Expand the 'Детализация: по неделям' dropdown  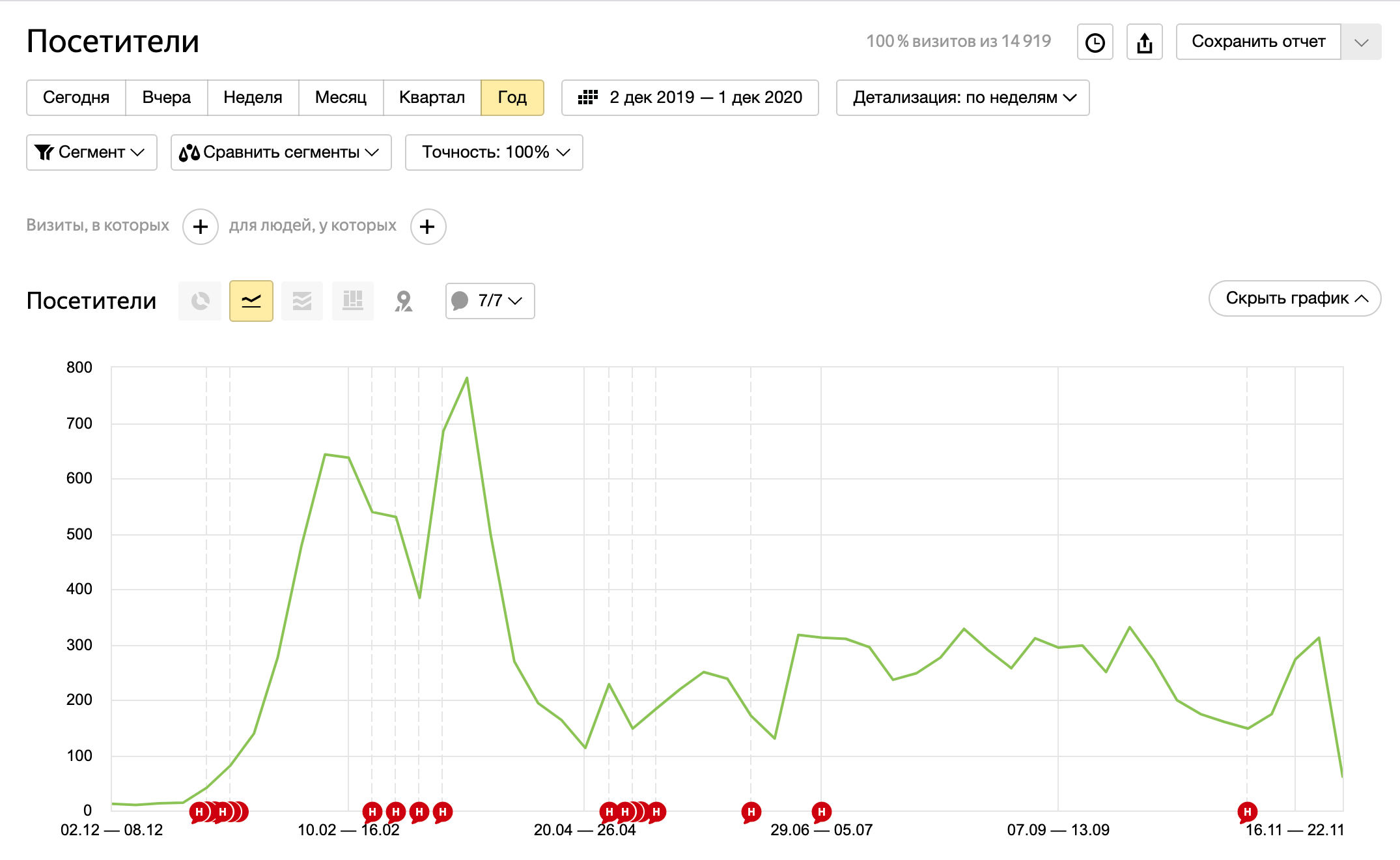pos(962,98)
